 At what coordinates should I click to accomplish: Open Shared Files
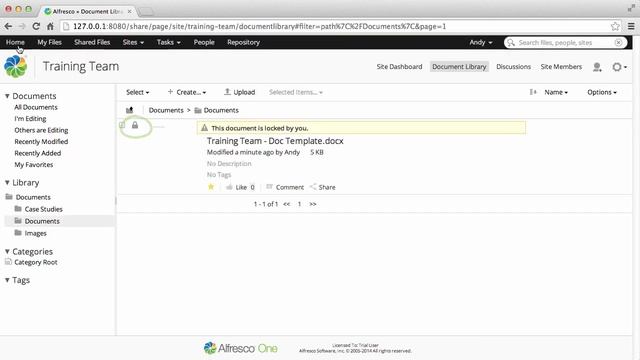tap(92, 42)
